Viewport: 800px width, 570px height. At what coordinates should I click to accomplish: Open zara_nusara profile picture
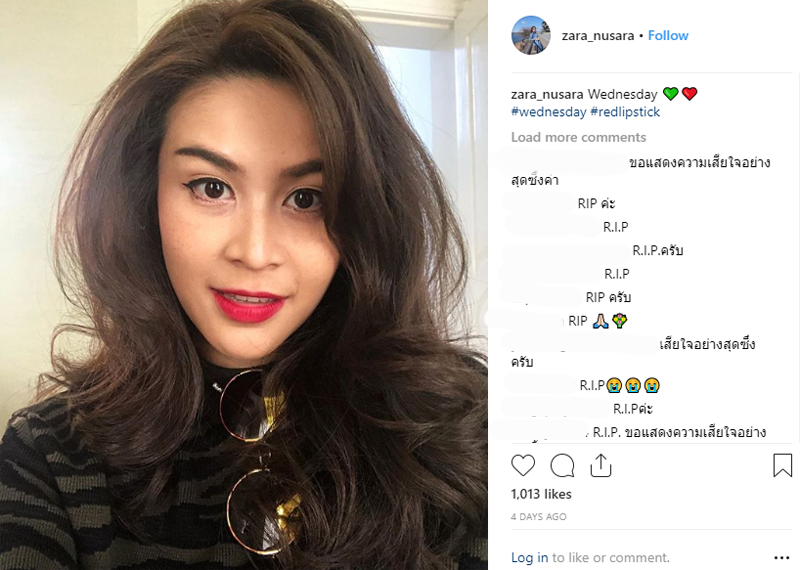[x=531, y=35]
